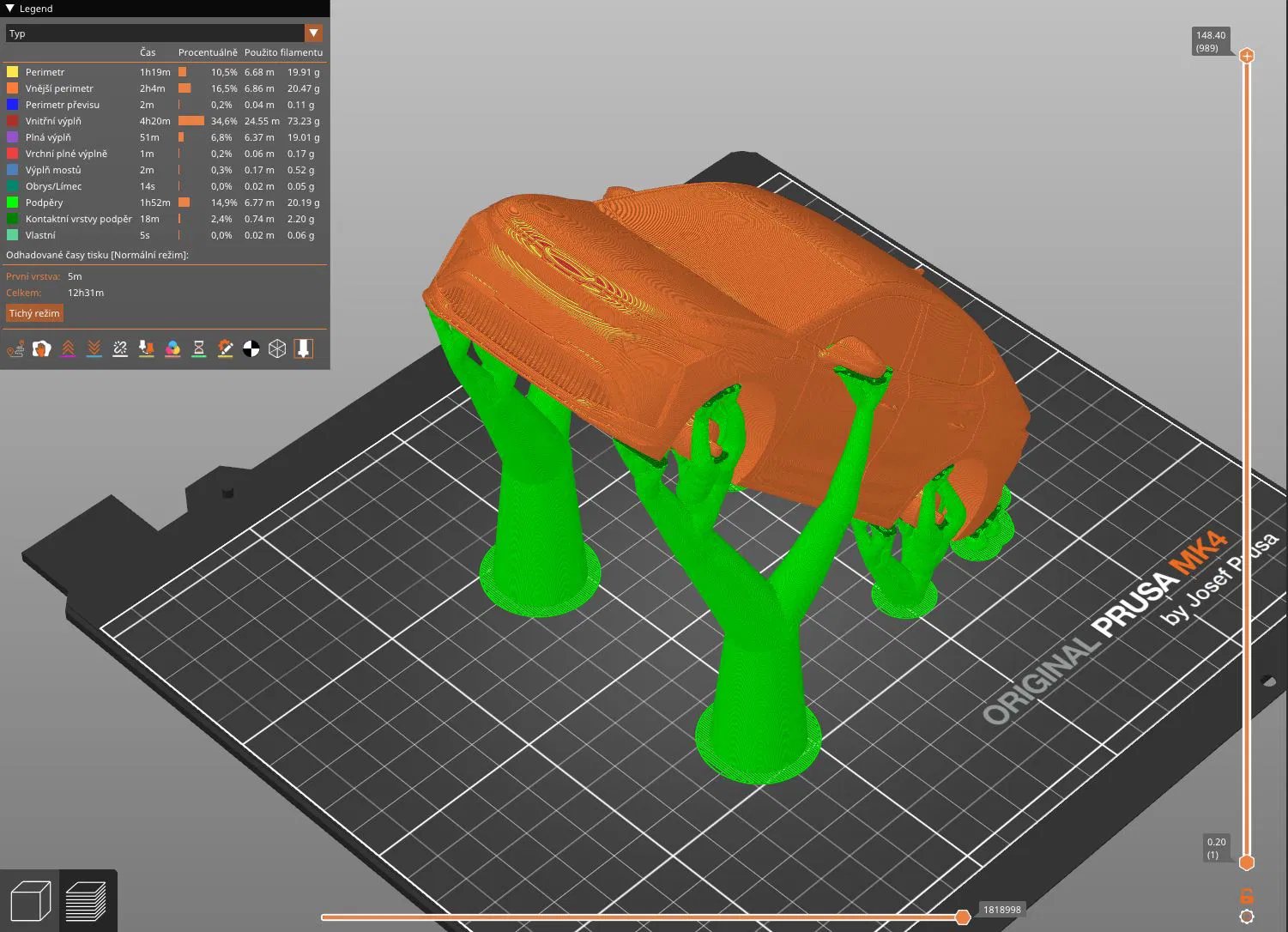Switch to 3D editor view cube icon
Viewport: 1288px width, 932px height.
click(x=30, y=901)
